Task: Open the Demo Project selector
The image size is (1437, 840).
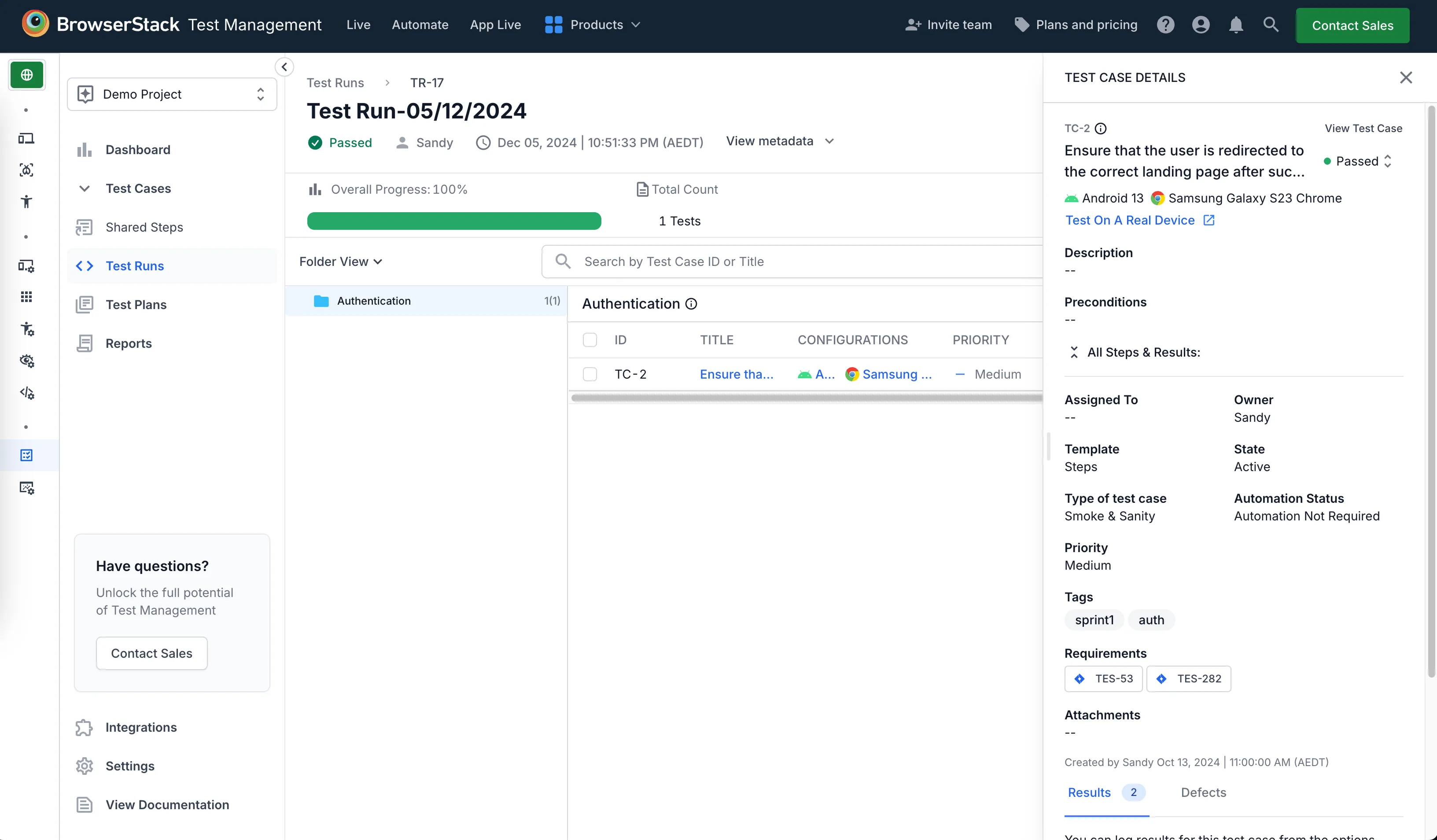Action: [x=172, y=94]
